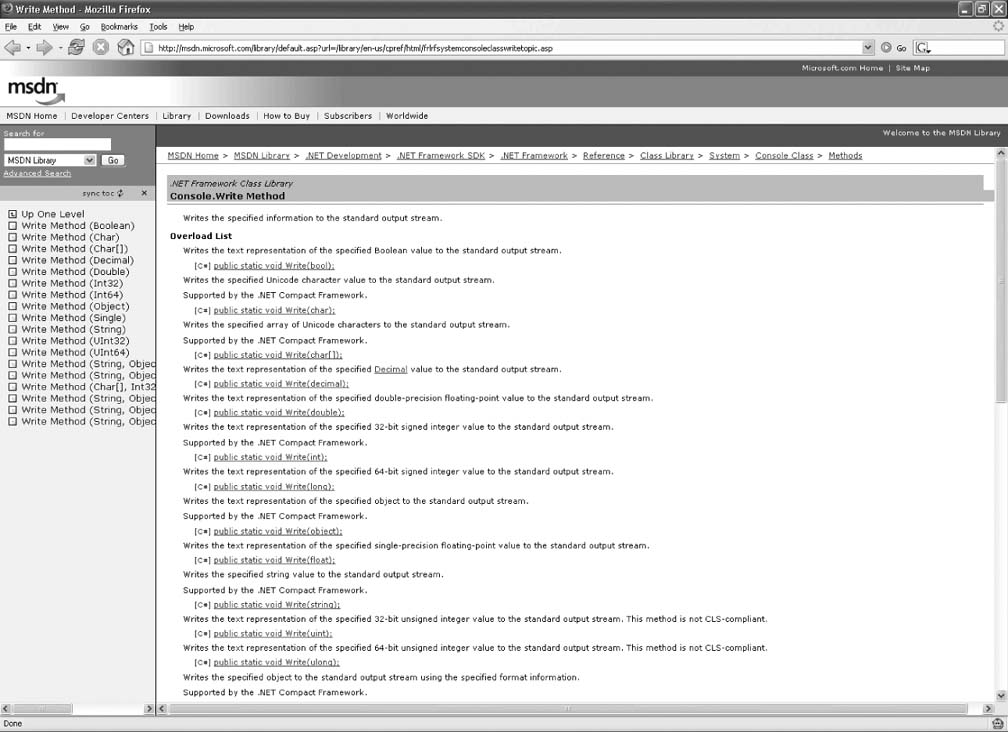Click the MSDN Search for text field
The height and width of the screenshot is (732, 1008).
coord(57,145)
